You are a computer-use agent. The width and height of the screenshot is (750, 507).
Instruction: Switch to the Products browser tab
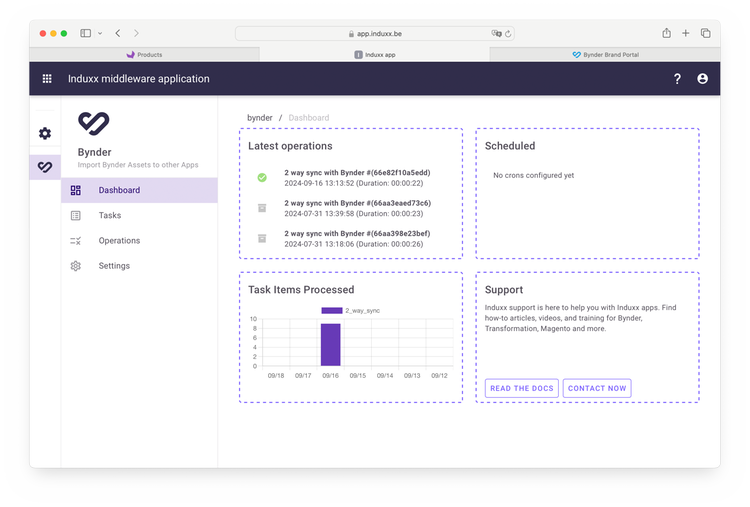click(x=144, y=55)
